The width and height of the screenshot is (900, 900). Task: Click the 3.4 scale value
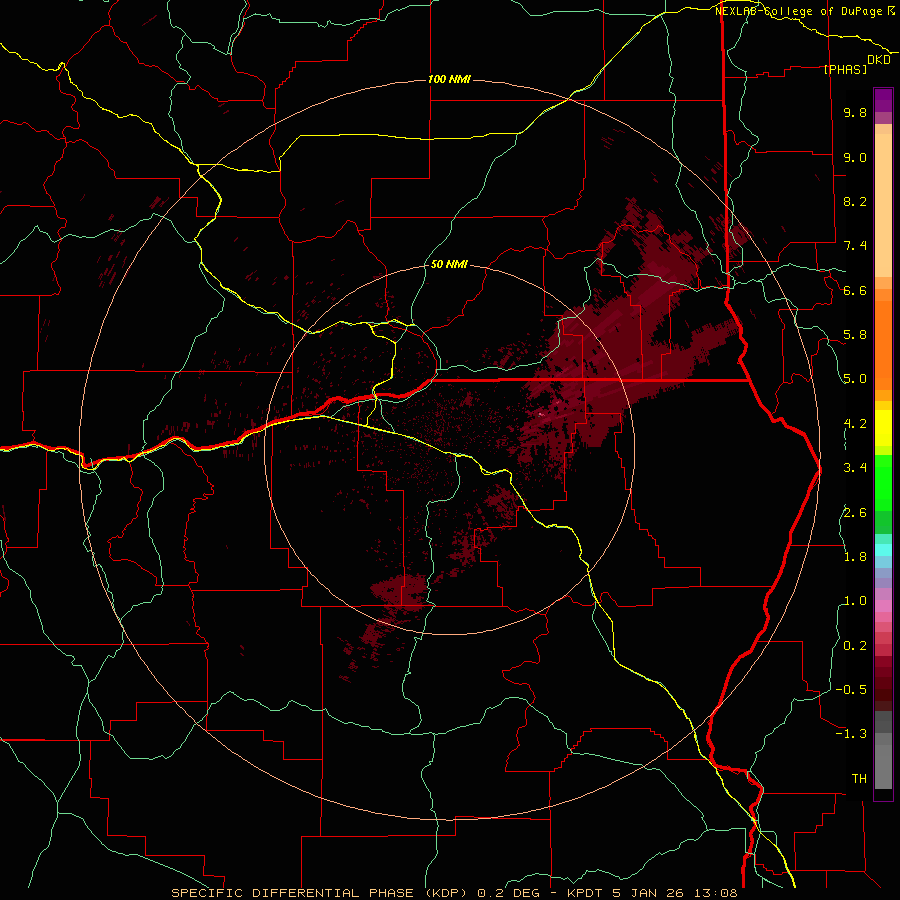855,468
